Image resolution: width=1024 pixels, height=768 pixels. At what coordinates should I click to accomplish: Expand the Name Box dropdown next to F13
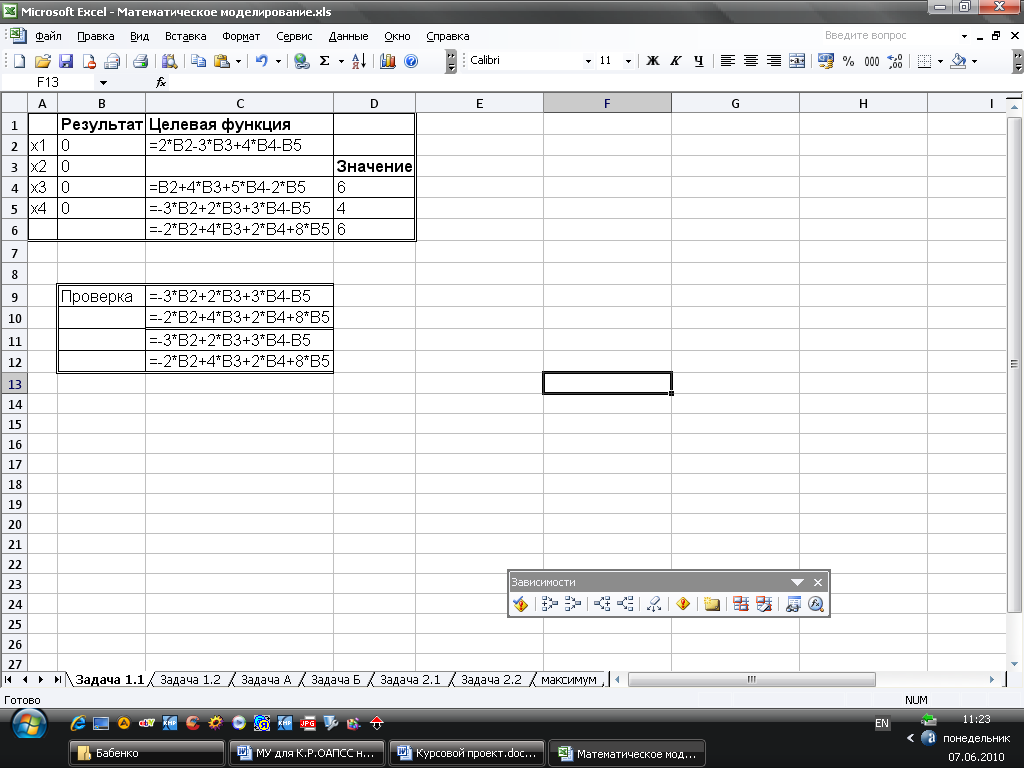(103, 82)
